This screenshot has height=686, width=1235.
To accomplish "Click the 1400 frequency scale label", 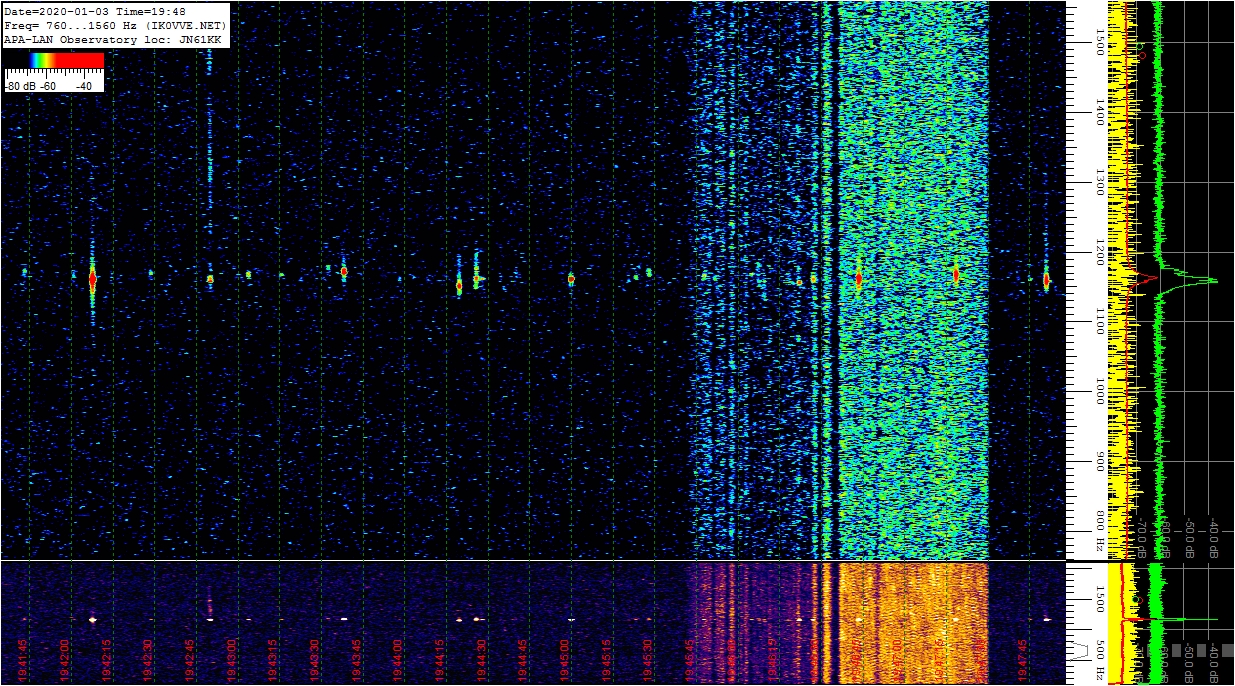I will (x=1099, y=110).
